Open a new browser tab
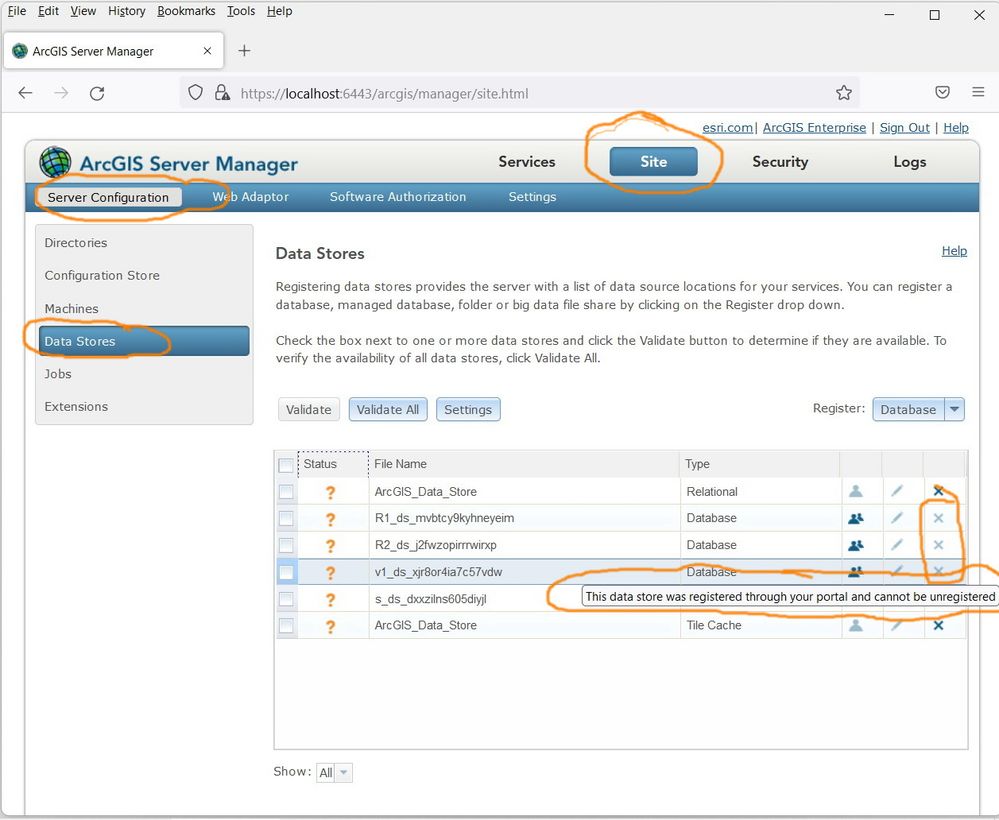Image resolution: width=999 pixels, height=820 pixels. [x=244, y=50]
